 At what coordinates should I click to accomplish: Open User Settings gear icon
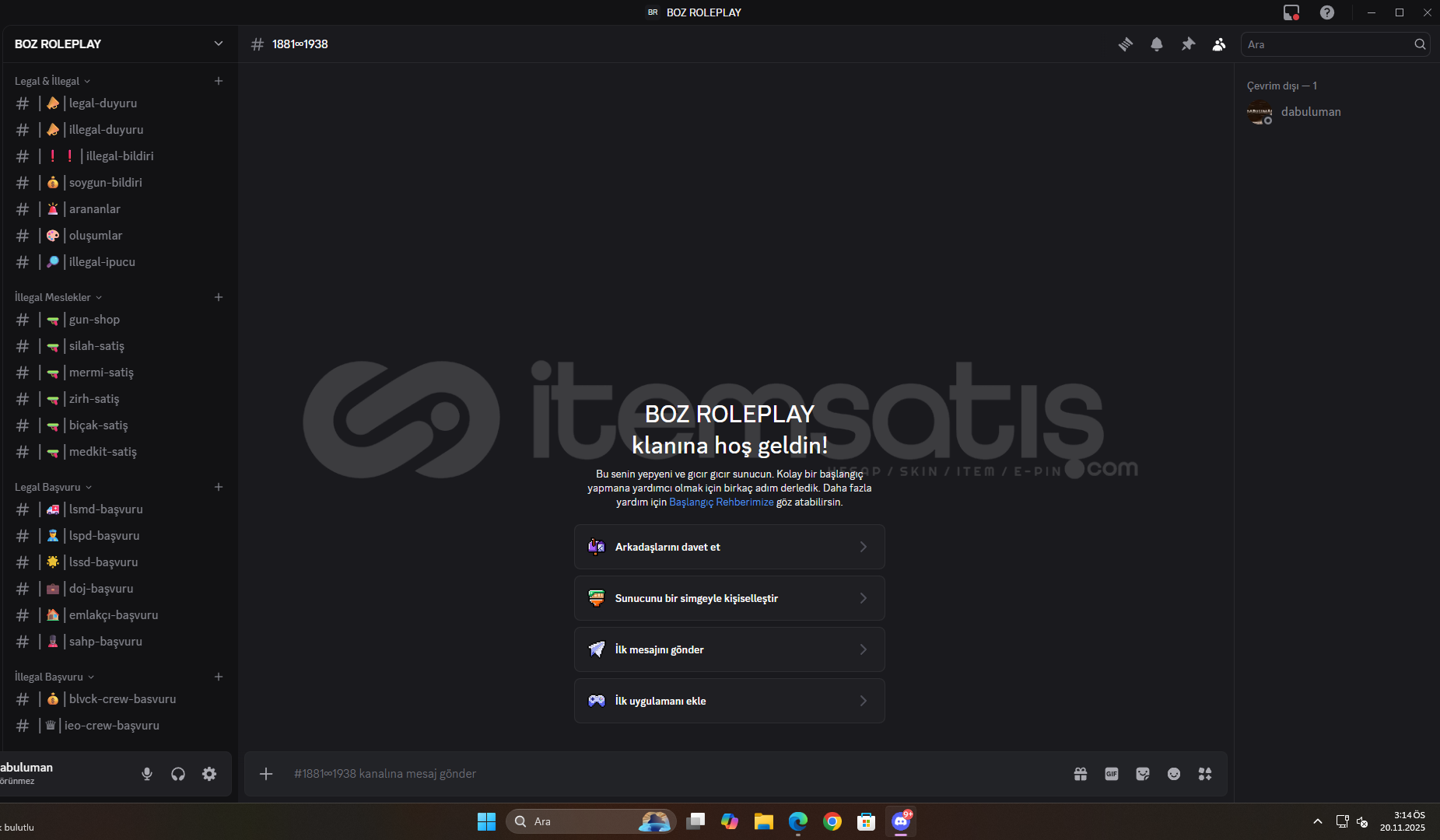tap(209, 774)
